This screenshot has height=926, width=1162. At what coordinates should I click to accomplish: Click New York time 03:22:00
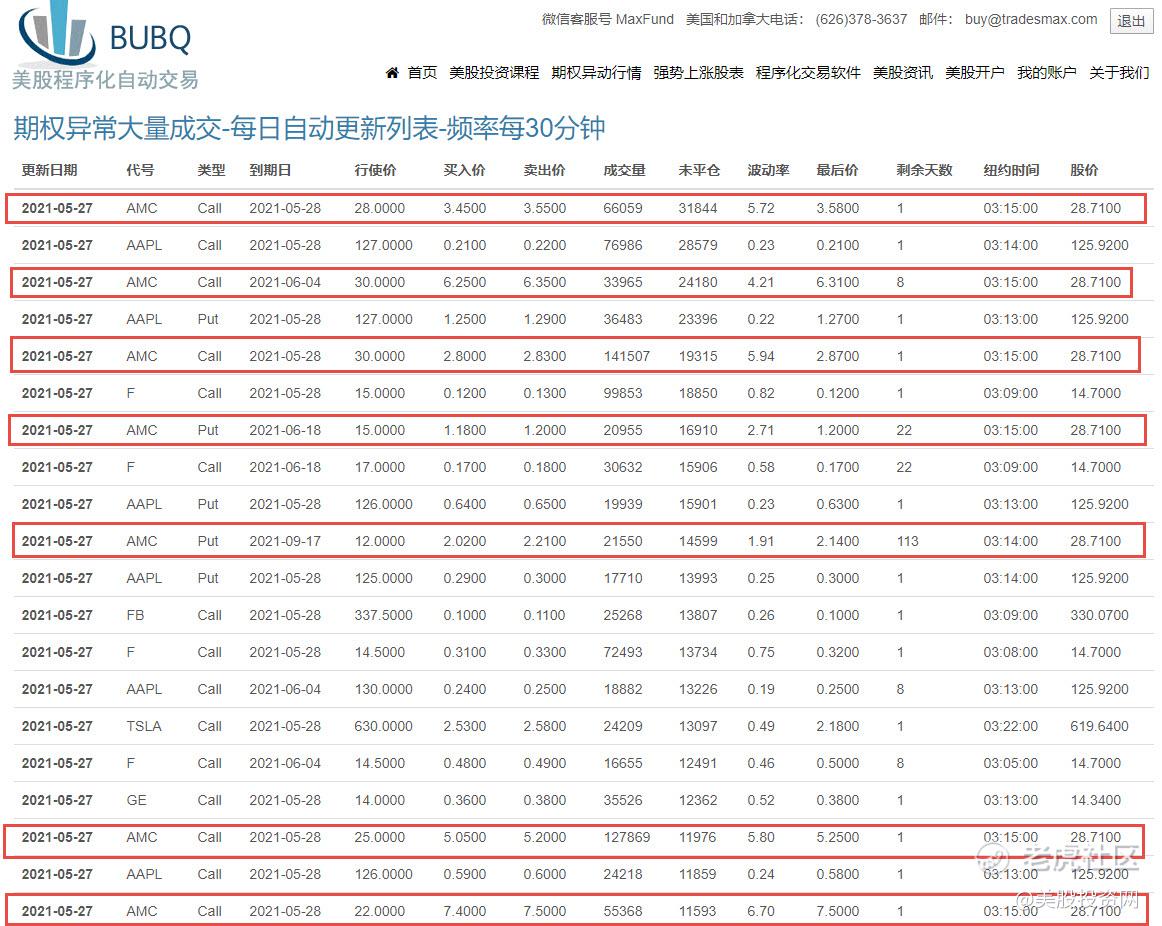[1011, 726]
